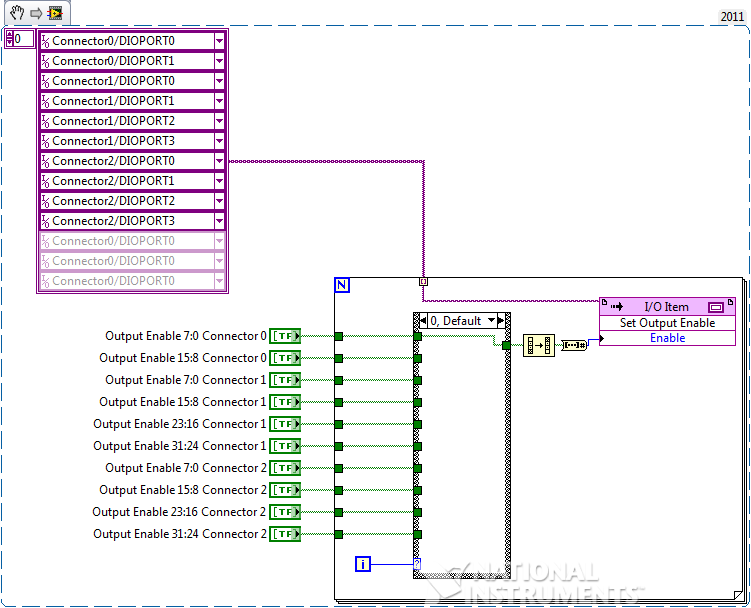Click the 'Output Enable 7:0 Connector 0' label

click(x=186, y=336)
